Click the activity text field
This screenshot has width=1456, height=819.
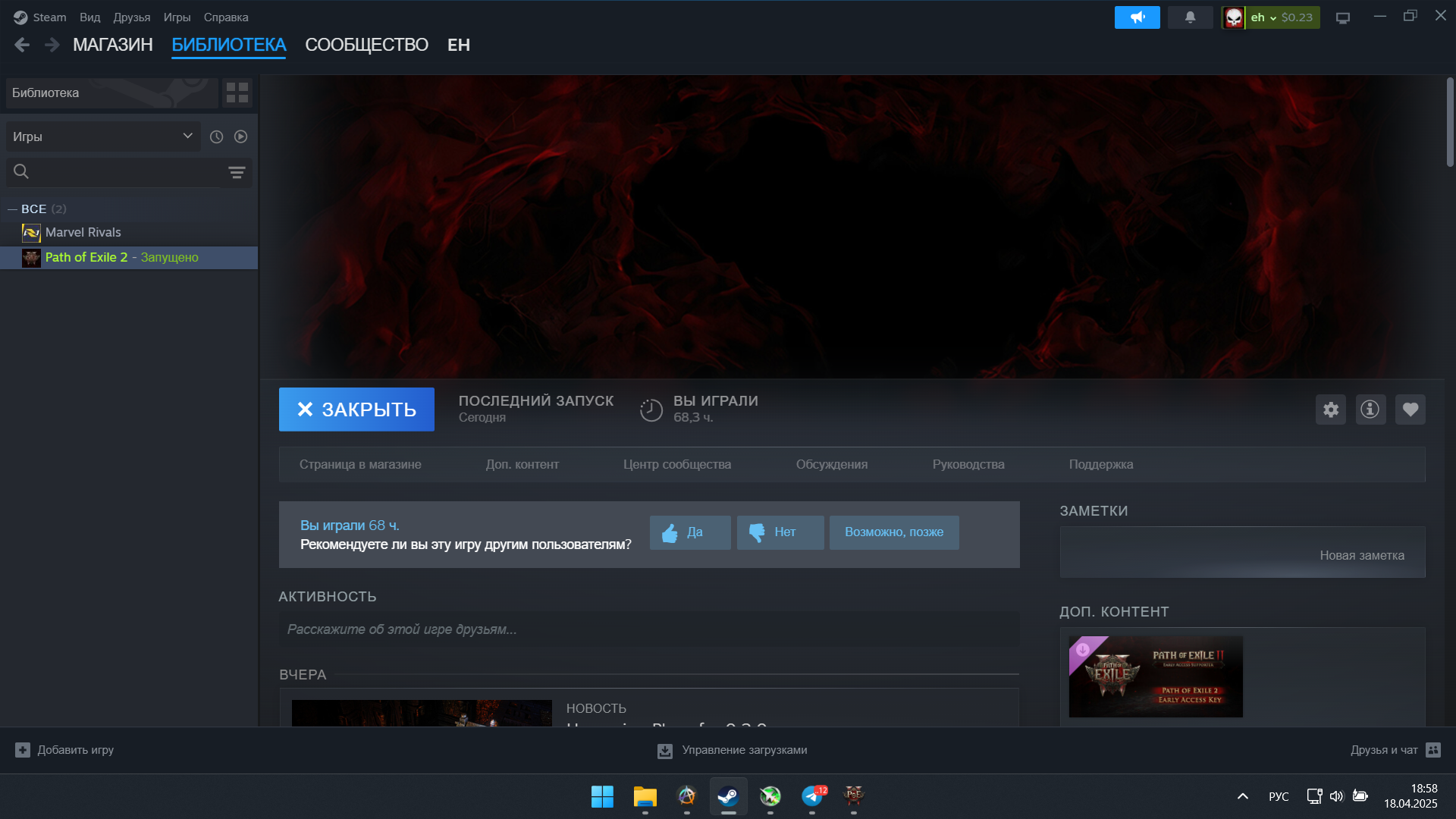(649, 629)
